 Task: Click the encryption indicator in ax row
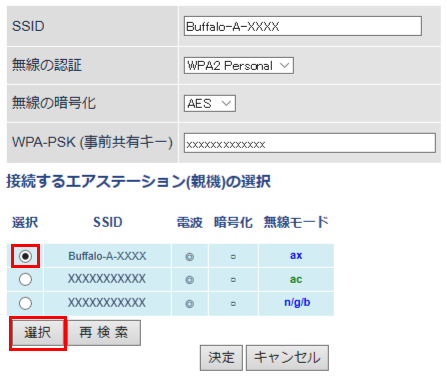pyautogui.click(x=233, y=257)
